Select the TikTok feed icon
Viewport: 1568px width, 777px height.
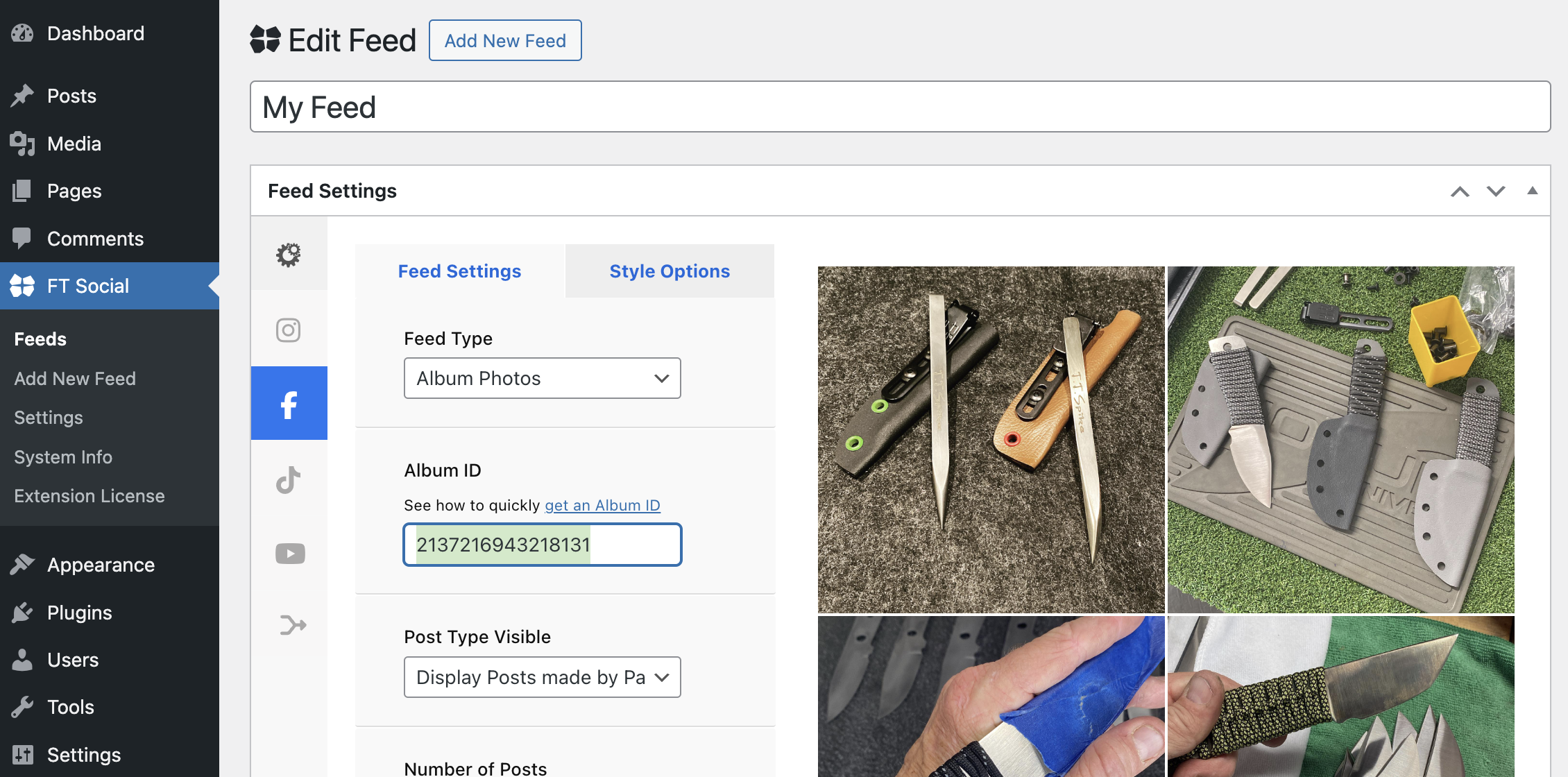point(289,479)
